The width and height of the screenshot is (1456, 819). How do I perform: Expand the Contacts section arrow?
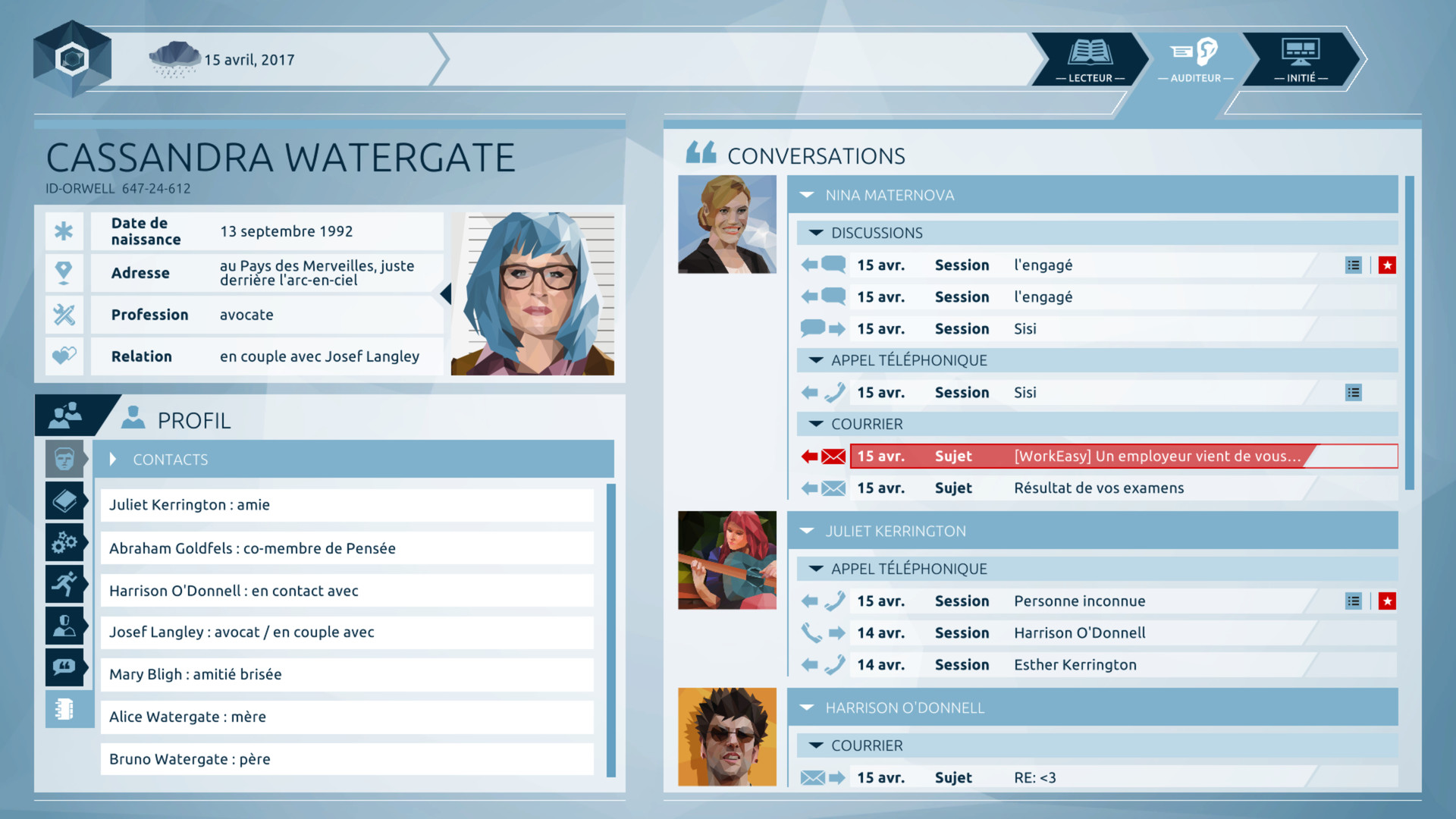coord(113,460)
